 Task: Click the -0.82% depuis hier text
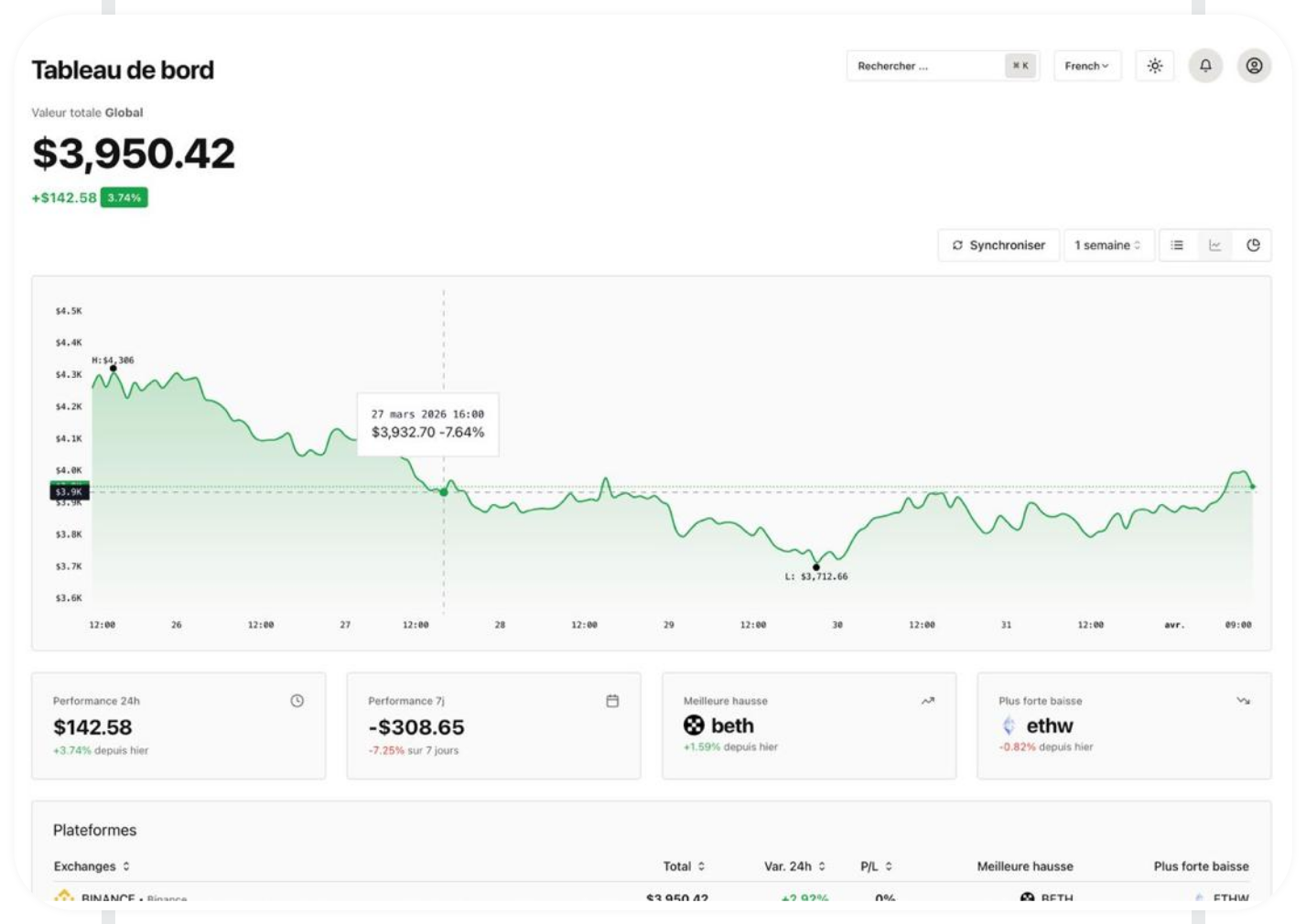(1046, 747)
